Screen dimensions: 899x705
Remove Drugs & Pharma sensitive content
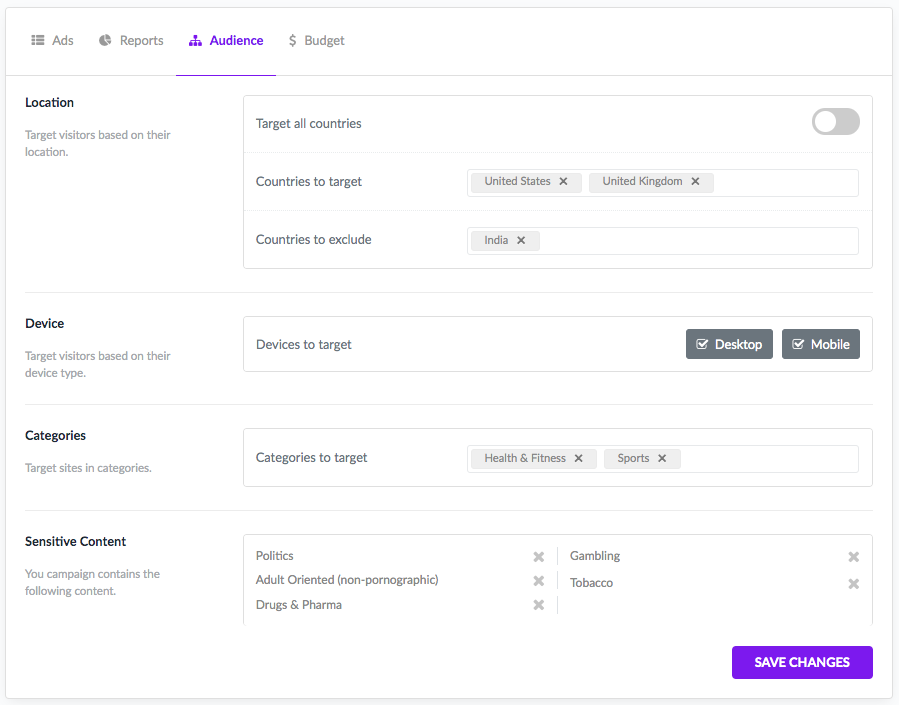[x=538, y=605]
